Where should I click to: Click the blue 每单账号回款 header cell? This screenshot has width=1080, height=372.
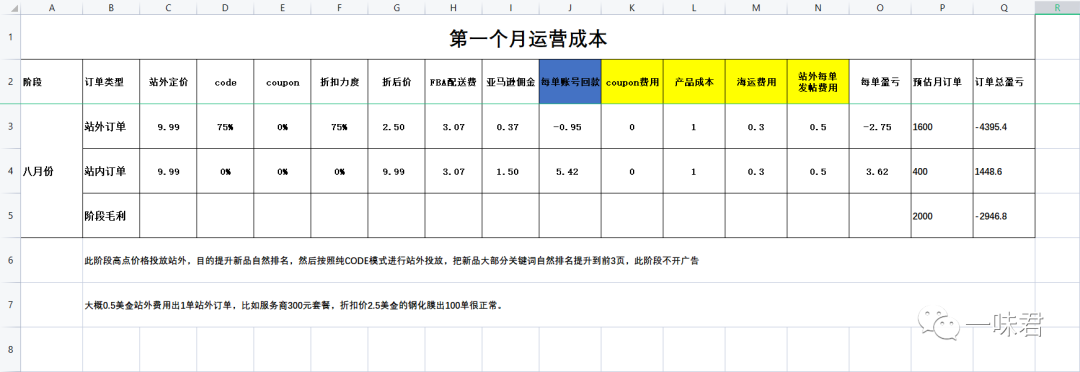click(570, 81)
